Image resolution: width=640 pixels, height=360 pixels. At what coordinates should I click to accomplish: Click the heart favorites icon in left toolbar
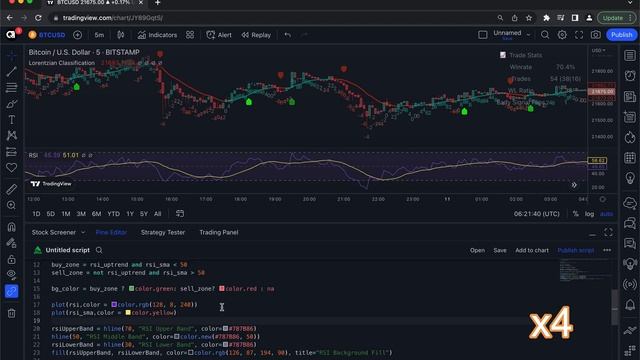pyautogui.click(x=11, y=168)
